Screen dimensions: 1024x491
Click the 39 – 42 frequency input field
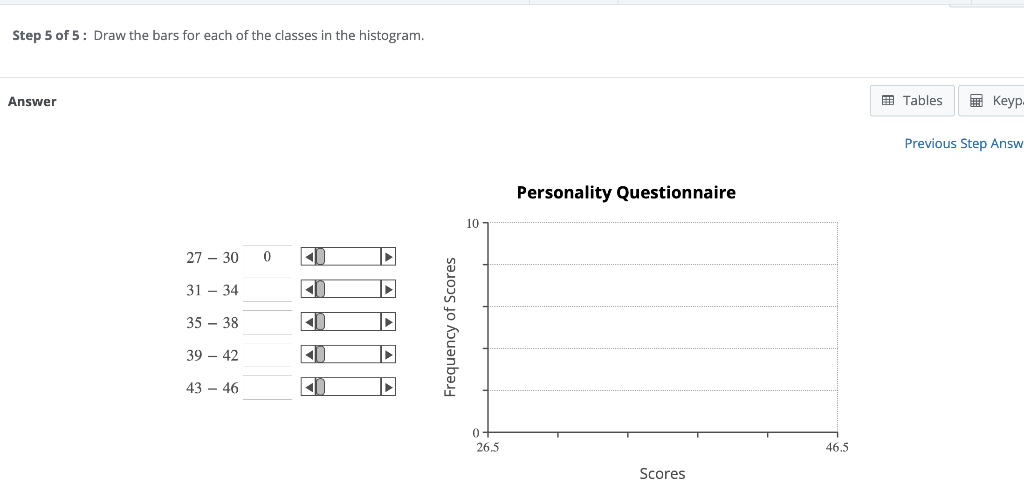267,355
